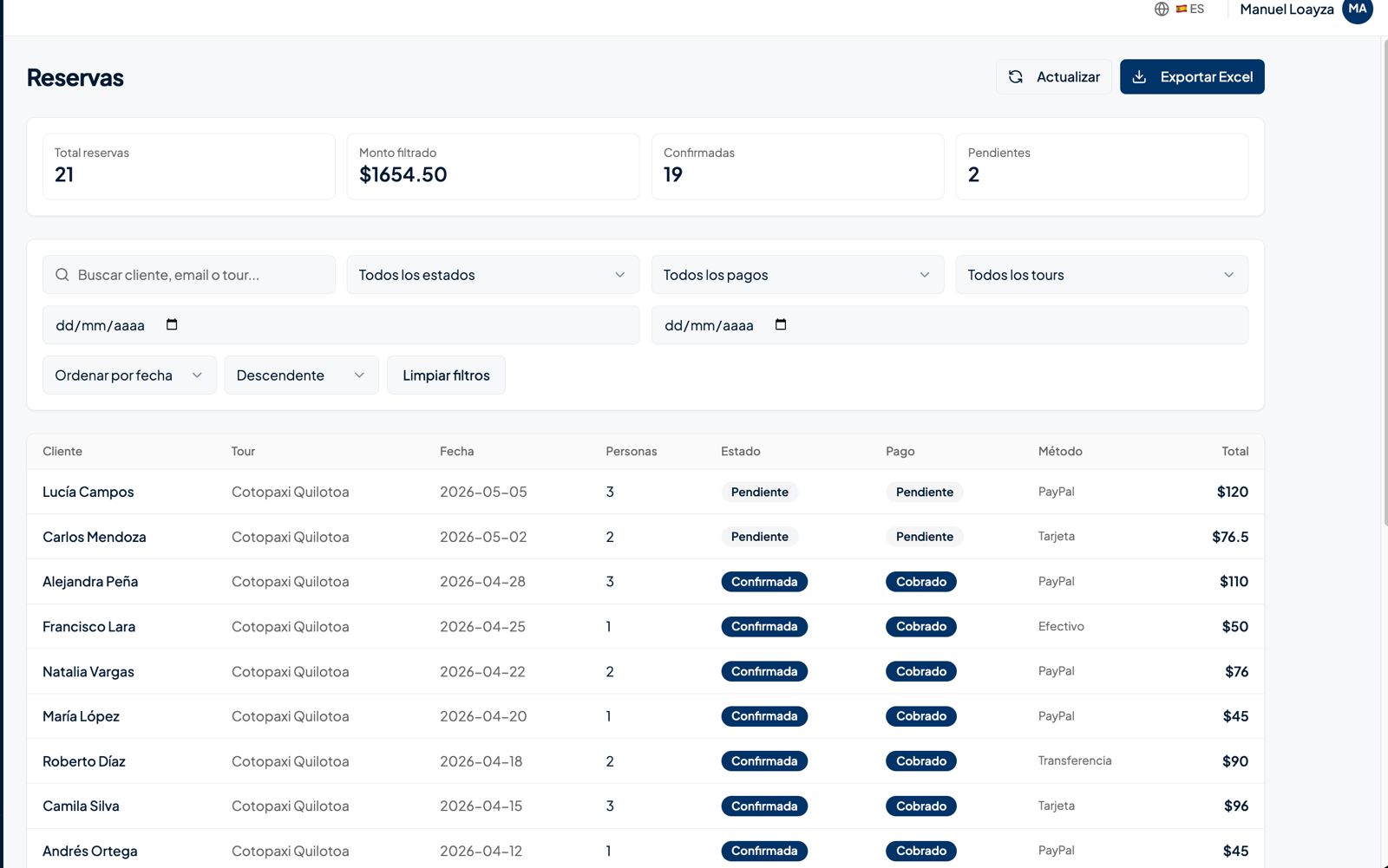This screenshot has width=1388, height=868.
Task: Click the search magnifier icon
Action: pos(62,275)
